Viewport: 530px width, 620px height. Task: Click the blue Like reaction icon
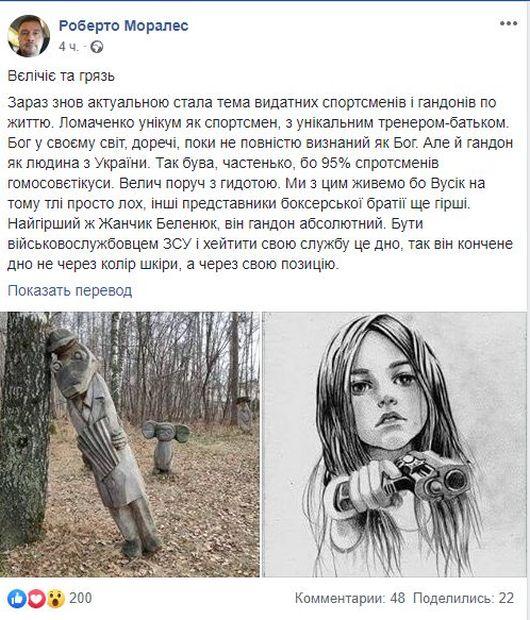[17, 599]
